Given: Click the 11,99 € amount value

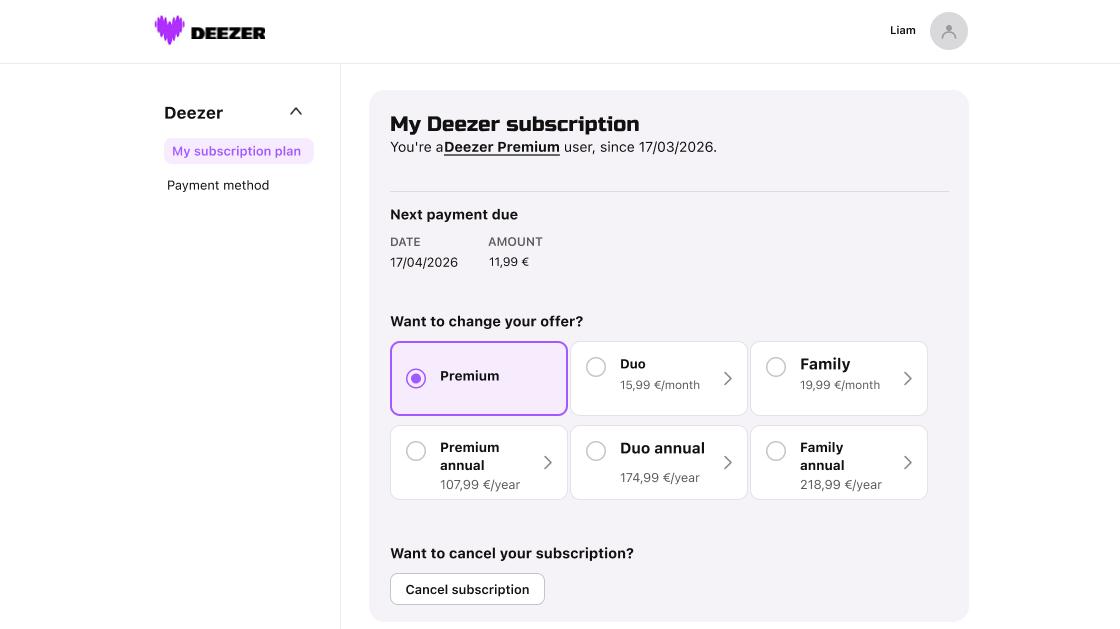Looking at the screenshot, I should (x=509, y=262).
